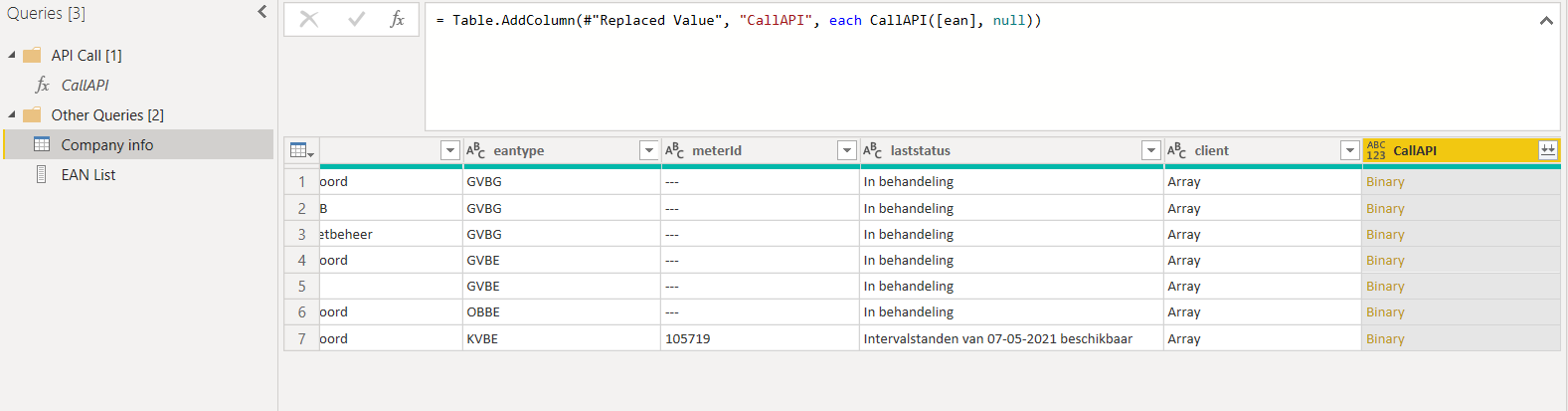Click the Binary link in row 2

(1385, 209)
